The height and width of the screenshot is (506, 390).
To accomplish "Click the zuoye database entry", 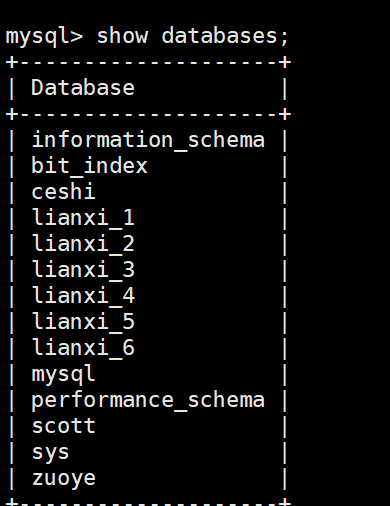I will pyautogui.click(x=63, y=479).
